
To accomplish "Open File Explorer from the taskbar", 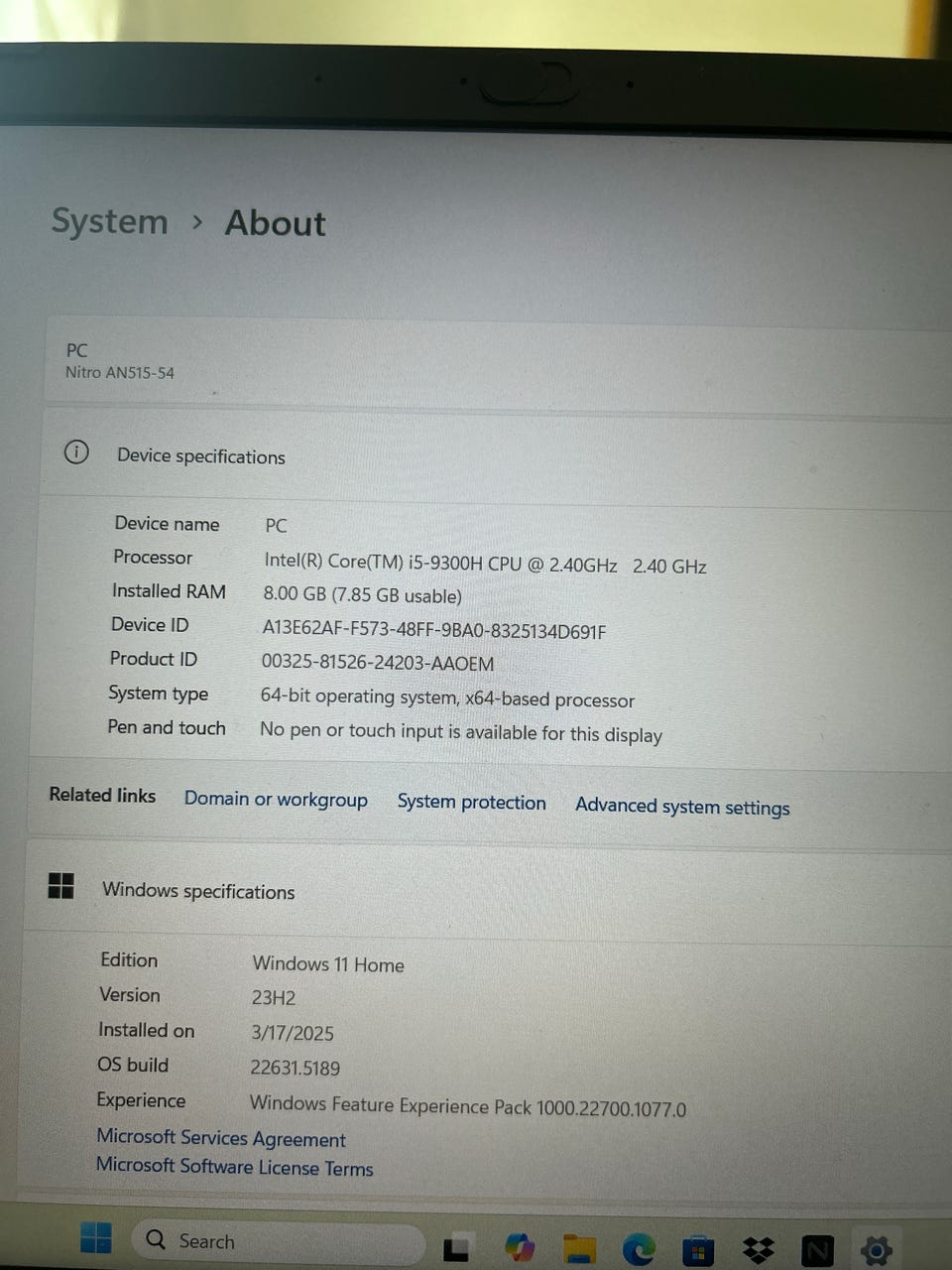I will (579, 1249).
